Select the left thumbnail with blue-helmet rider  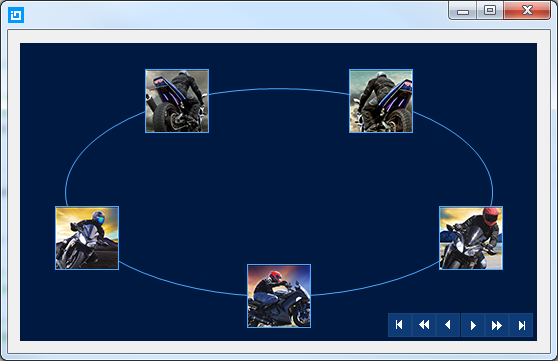click(x=87, y=238)
